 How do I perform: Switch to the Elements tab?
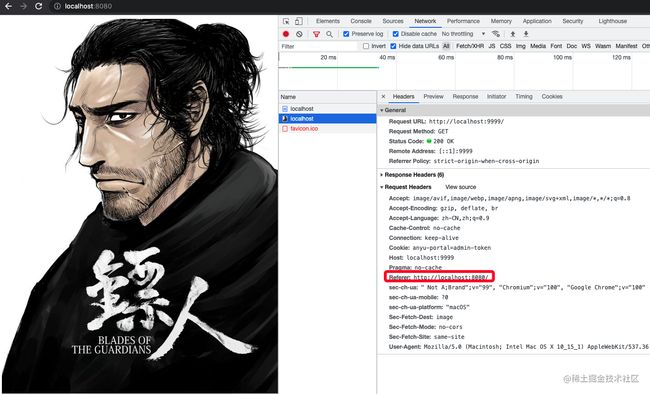(x=327, y=21)
